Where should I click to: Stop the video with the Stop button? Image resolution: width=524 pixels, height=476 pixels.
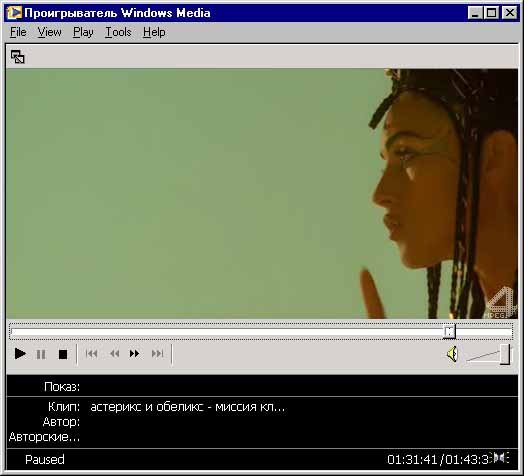(x=63, y=354)
